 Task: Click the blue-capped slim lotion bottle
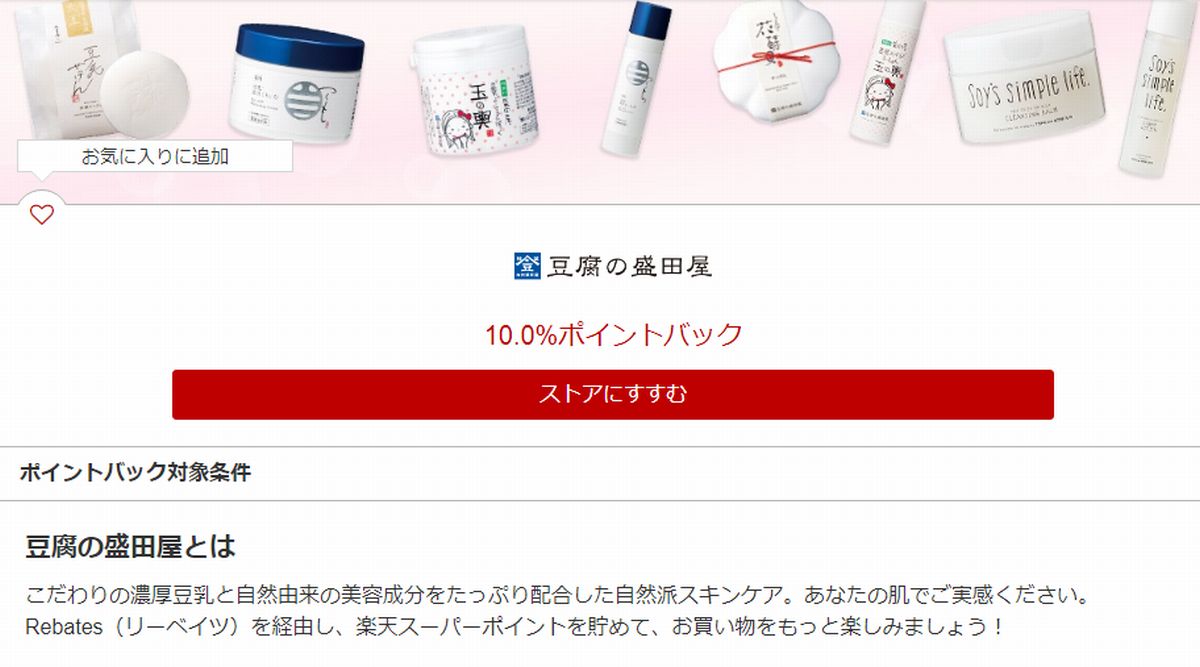click(x=637, y=78)
